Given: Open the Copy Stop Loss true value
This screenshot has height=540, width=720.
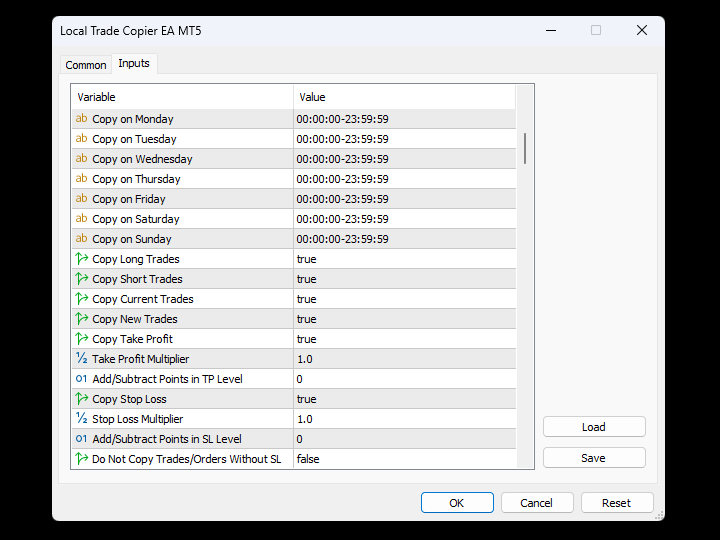Looking at the screenshot, I should coord(405,399).
